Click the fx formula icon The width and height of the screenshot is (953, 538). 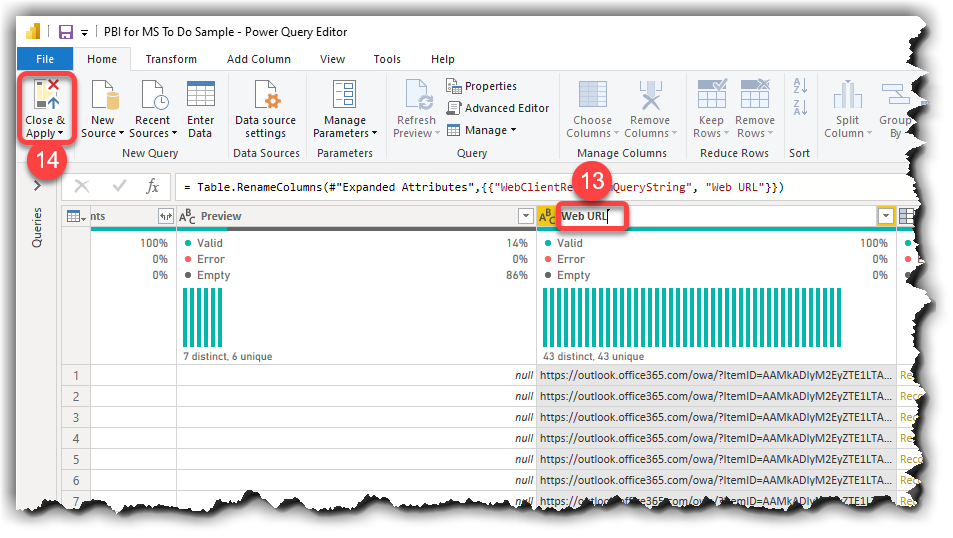[153, 186]
